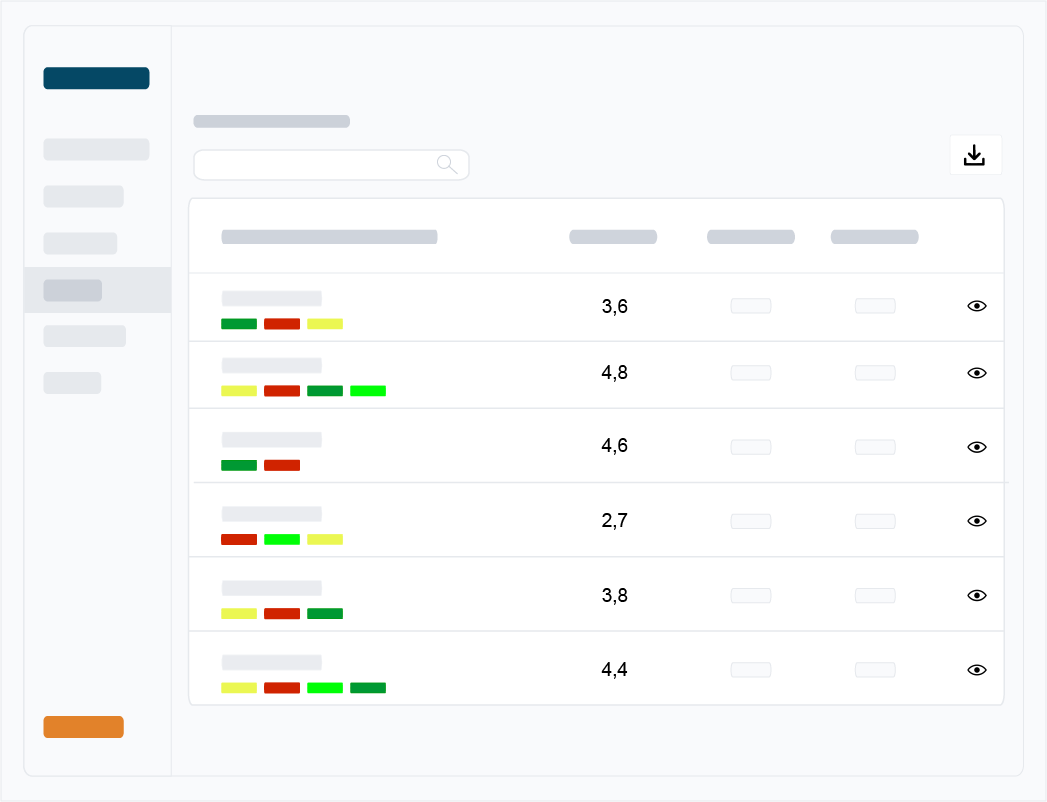This screenshot has width=1047, height=802.
Task: Focus the search input field
Action: (x=315, y=164)
